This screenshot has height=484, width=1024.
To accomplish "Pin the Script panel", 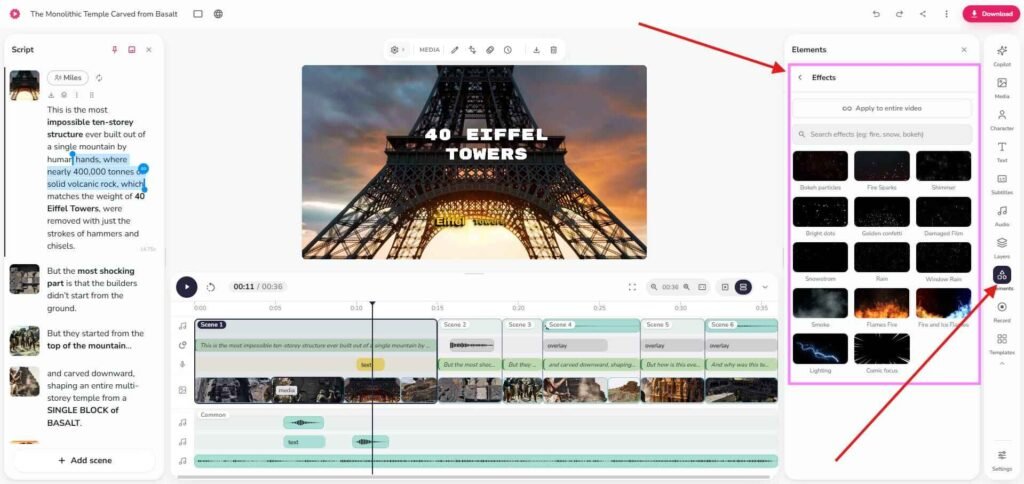I will (x=114, y=50).
